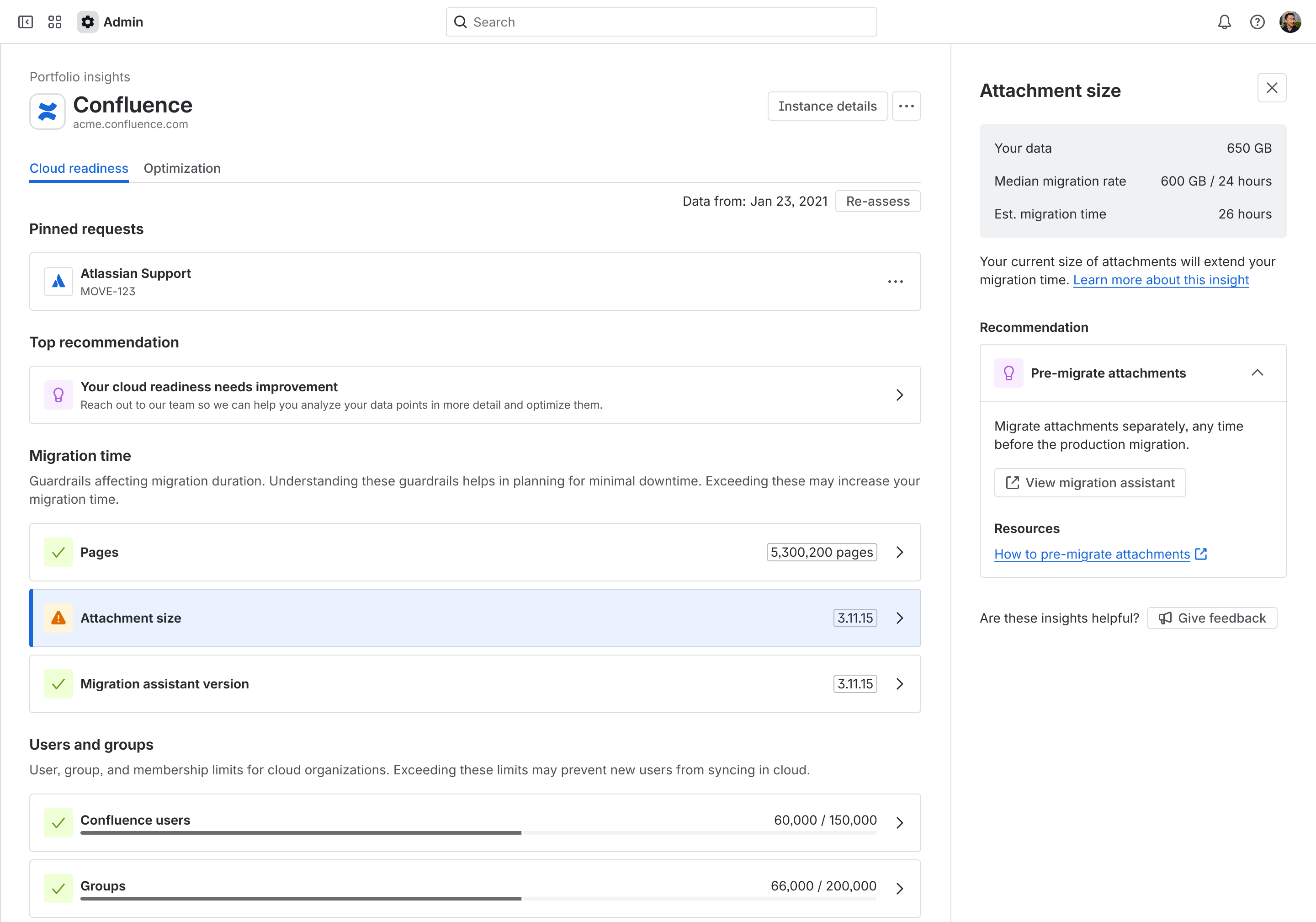Click the Re-assess button
This screenshot has width=1316, height=922.
(878, 201)
